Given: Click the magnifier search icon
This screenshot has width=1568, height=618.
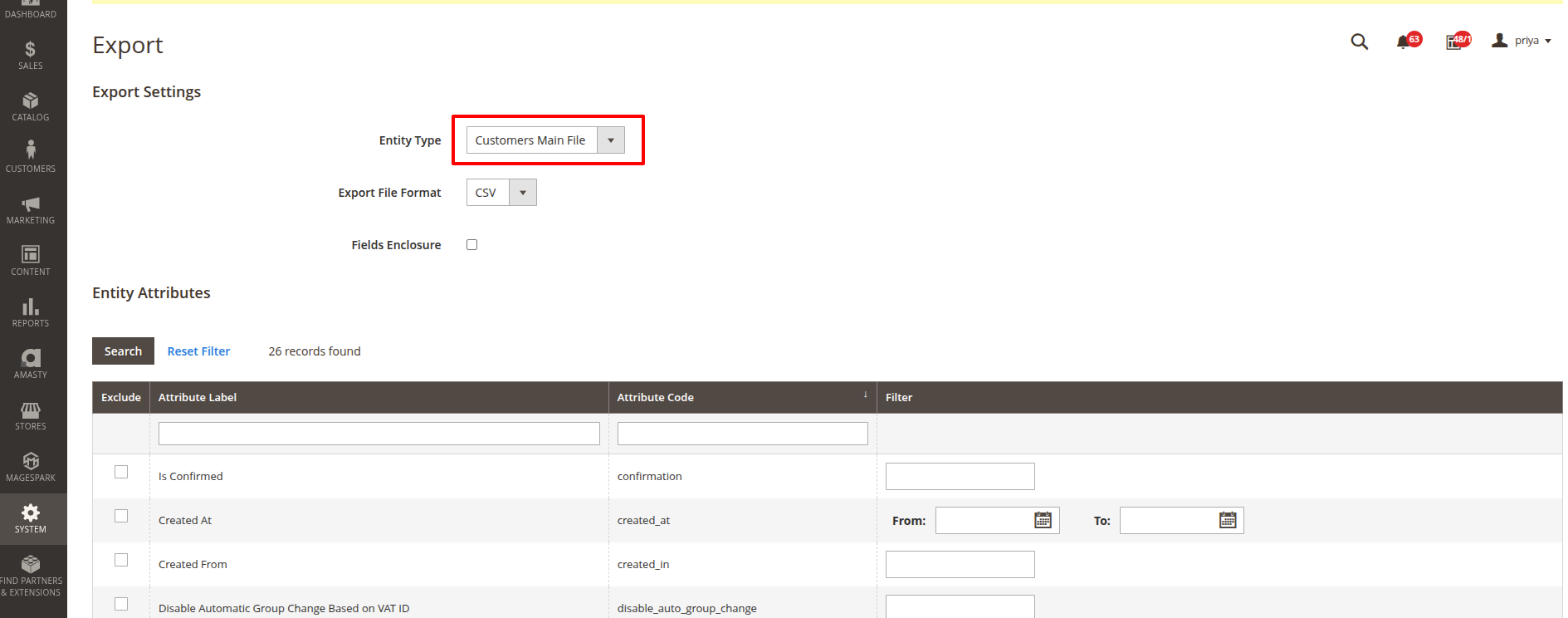Looking at the screenshot, I should pyautogui.click(x=1359, y=42).
